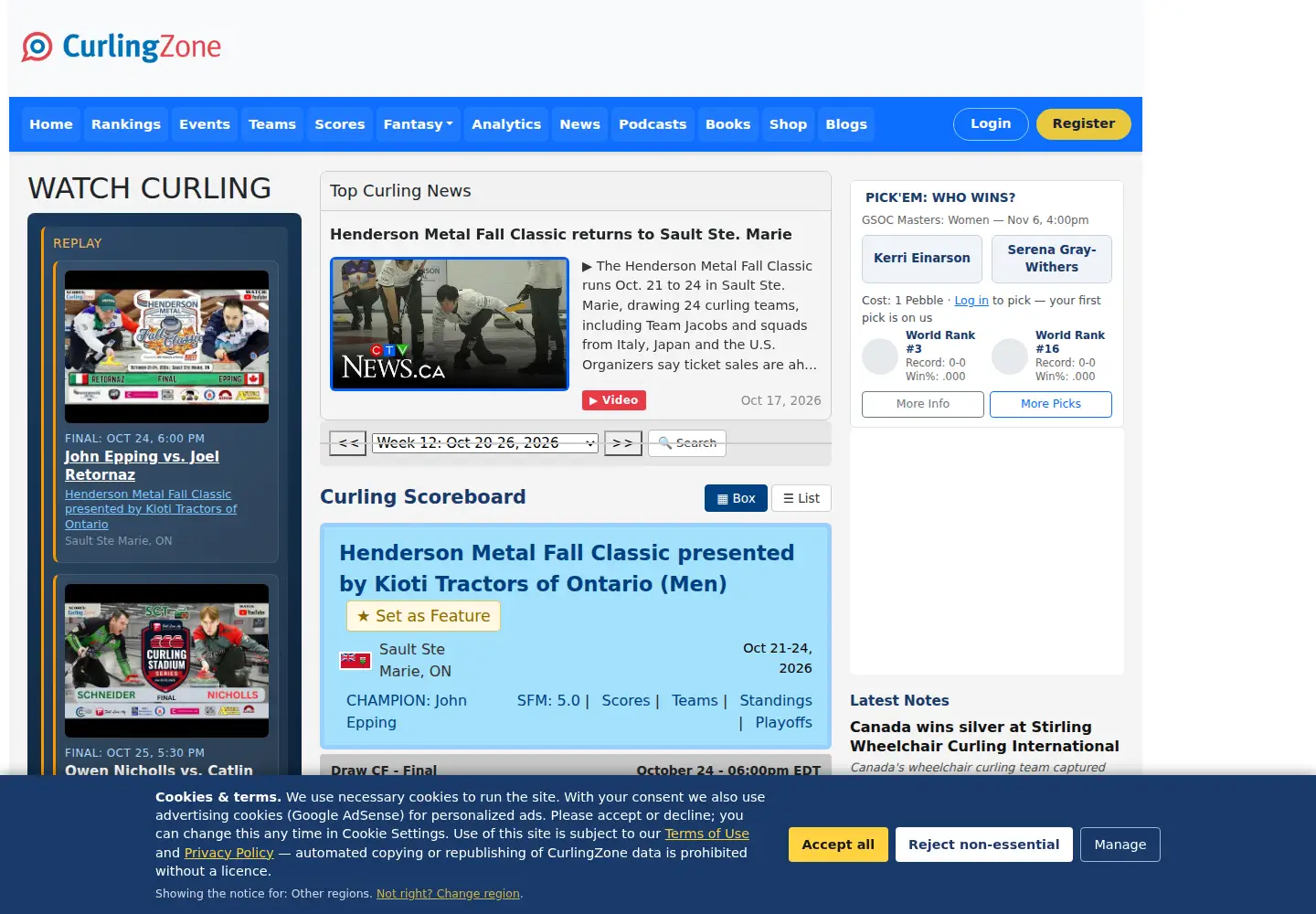Screen dimensions: 1316x914
Task: Open the Henderson Metal Fall Classic event link in the replay card
Action: click(151, 509)
